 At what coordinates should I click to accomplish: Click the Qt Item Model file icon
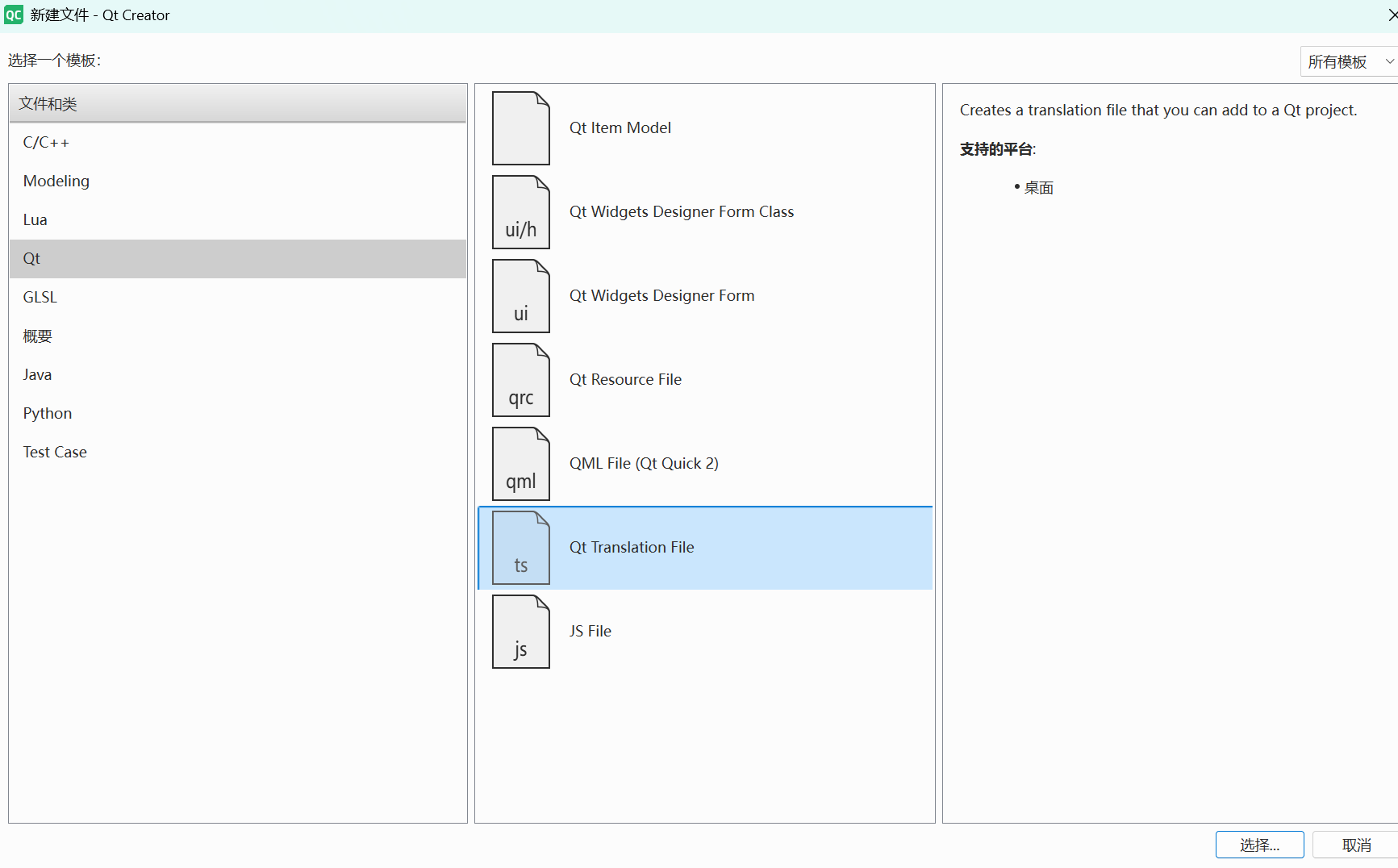521,128
